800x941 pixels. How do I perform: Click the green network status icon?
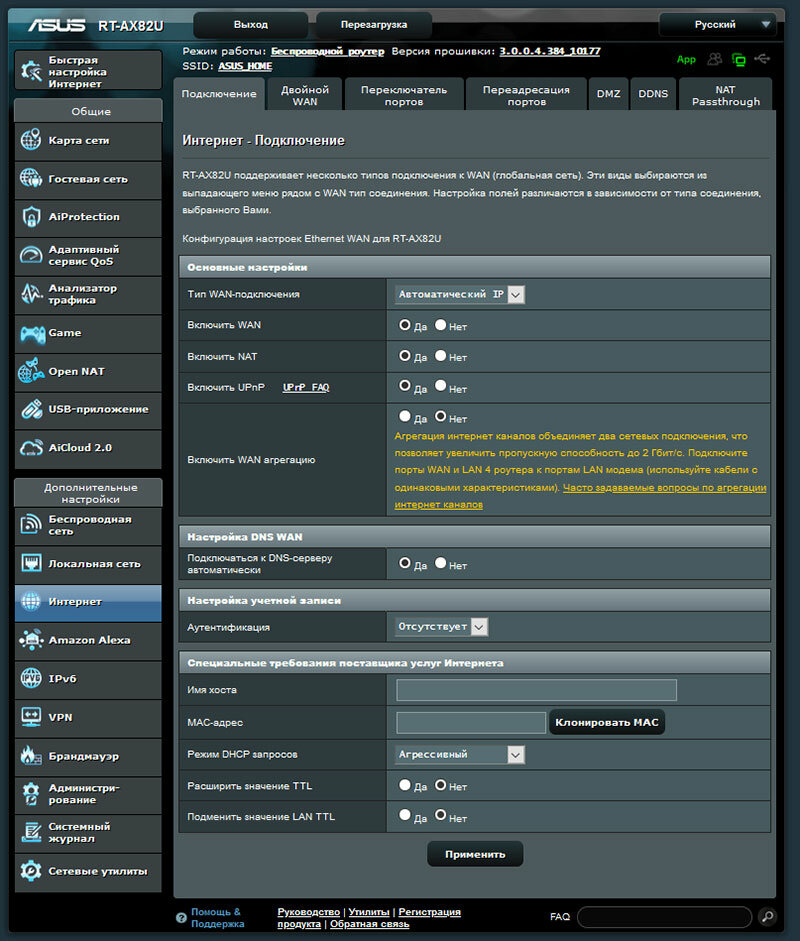[739, 59]
